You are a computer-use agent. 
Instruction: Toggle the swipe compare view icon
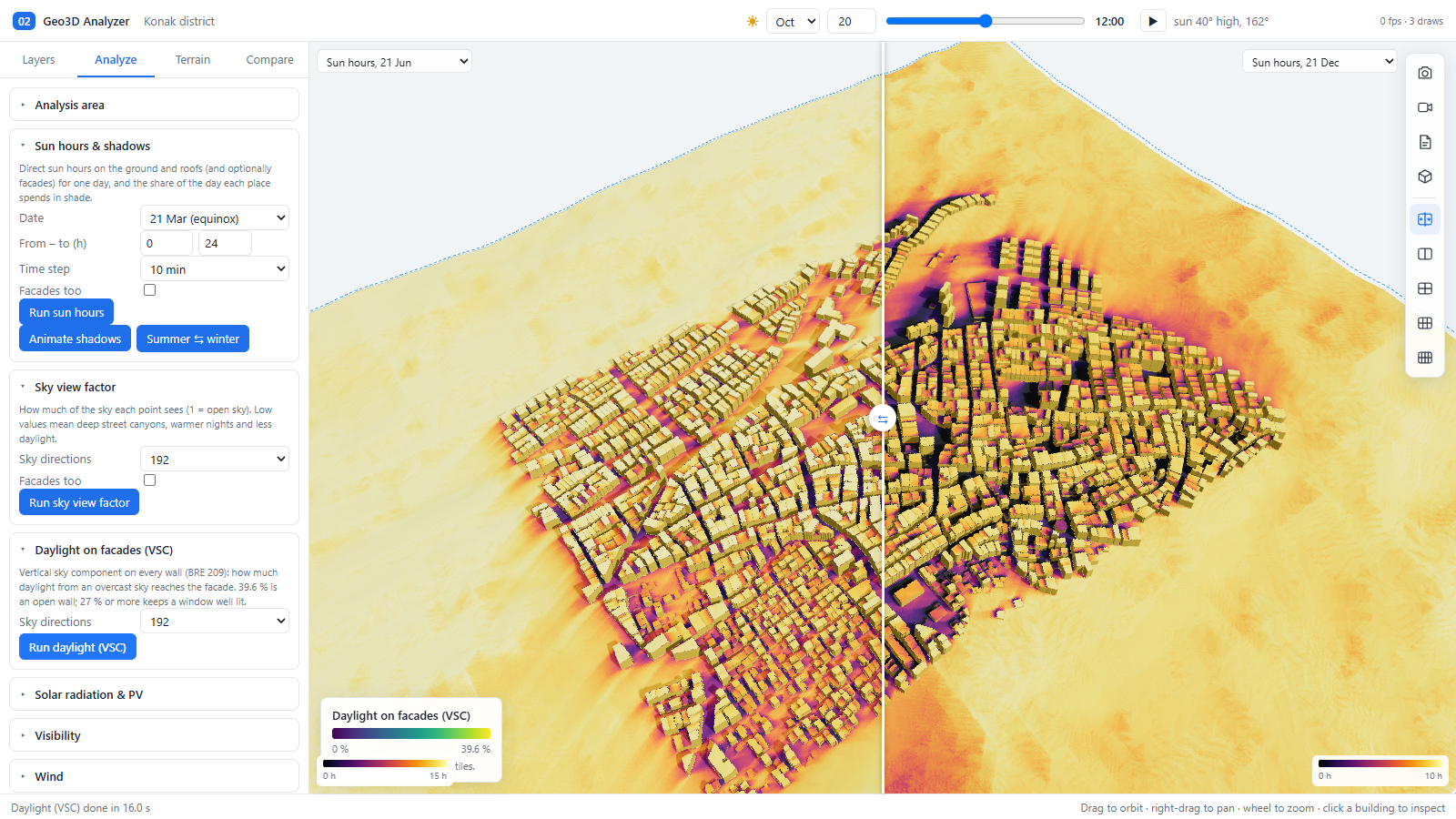1425,219
